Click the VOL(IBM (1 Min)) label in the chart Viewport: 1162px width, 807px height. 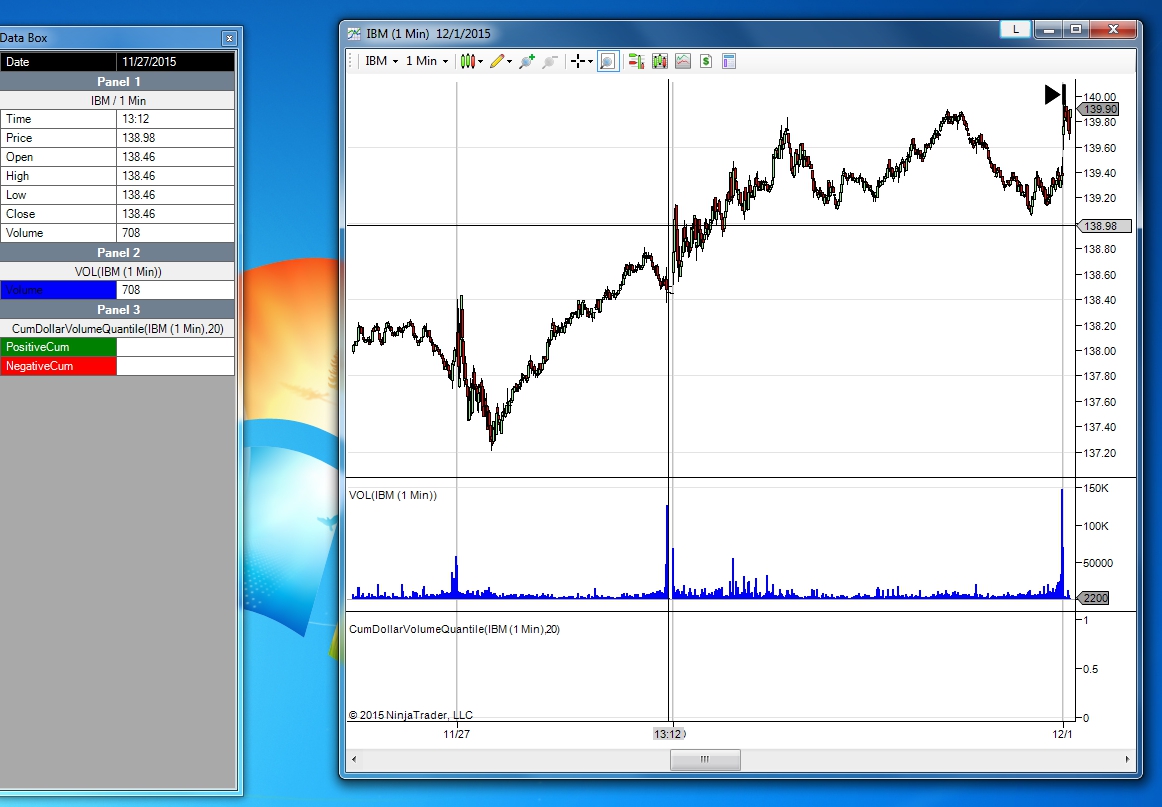(x=393, y=495)
